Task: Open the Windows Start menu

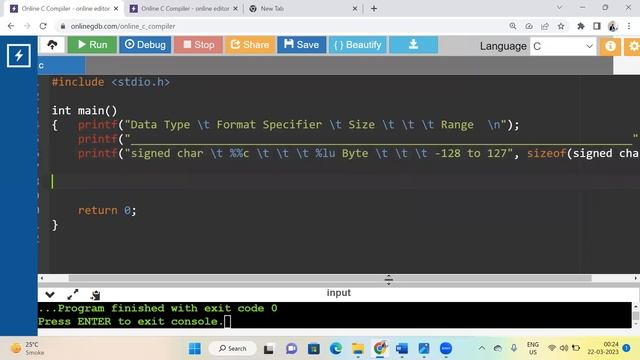Action: pyautogui.click(x=195, y=349)
